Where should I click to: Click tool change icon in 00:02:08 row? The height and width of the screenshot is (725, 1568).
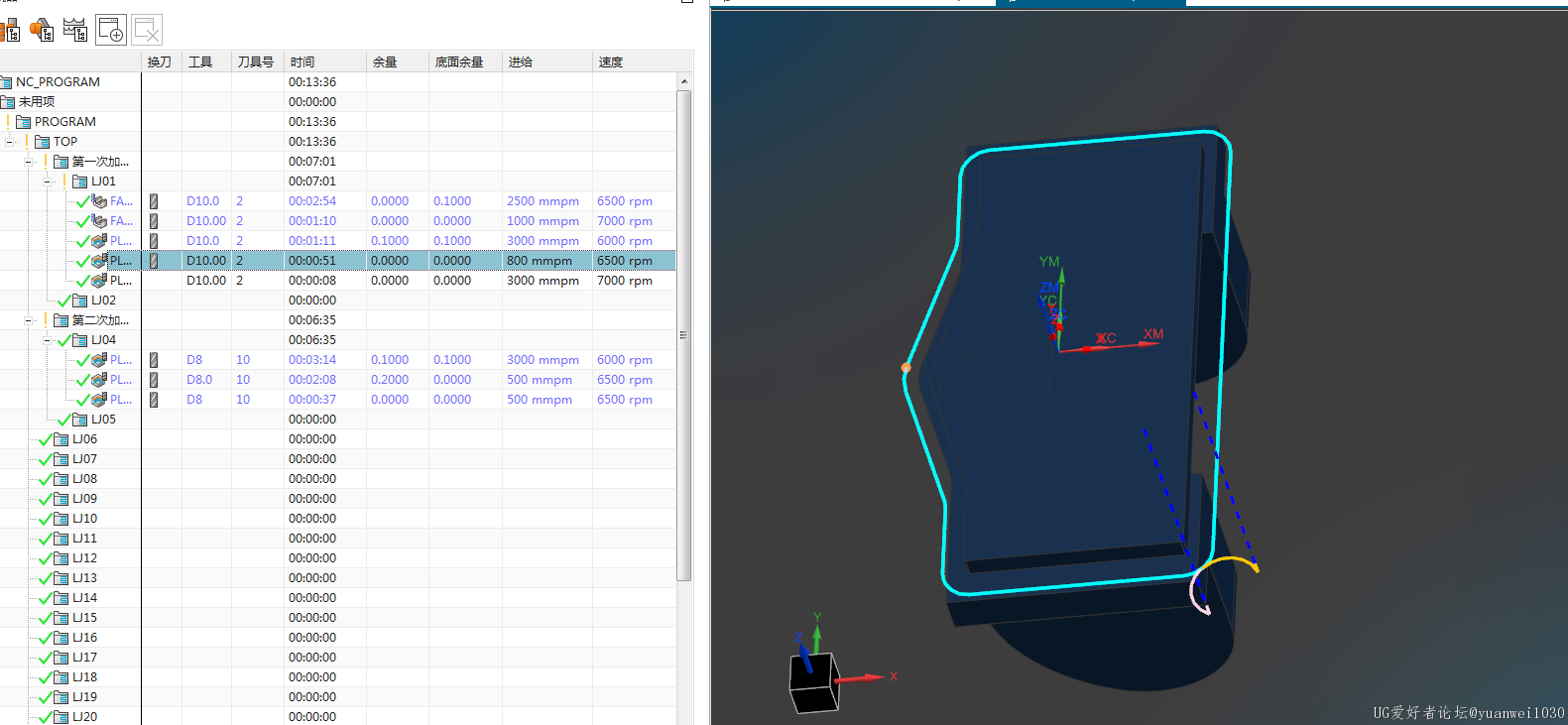tap(154, 380)
